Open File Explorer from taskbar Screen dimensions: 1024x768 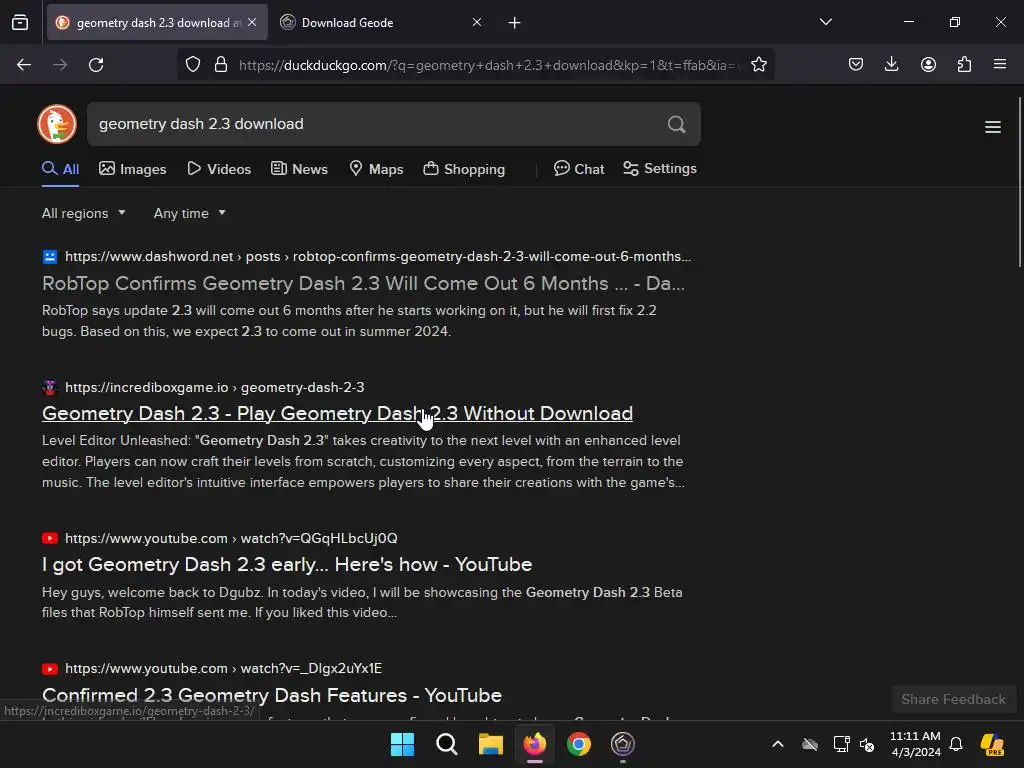[490, 744]
